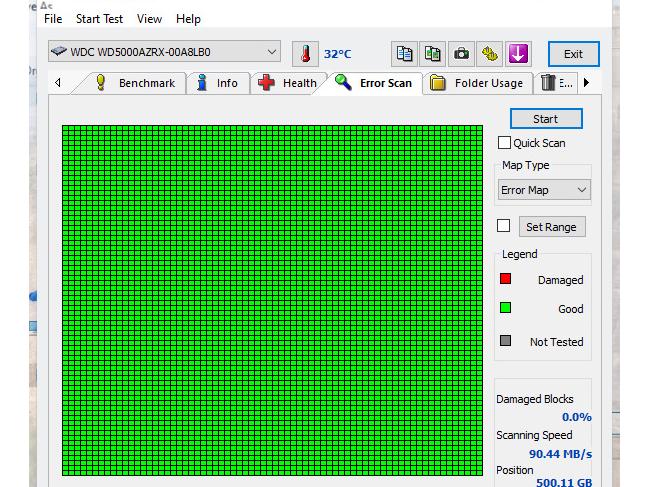Click the camera save screenshot icon

tap(461, 54)
